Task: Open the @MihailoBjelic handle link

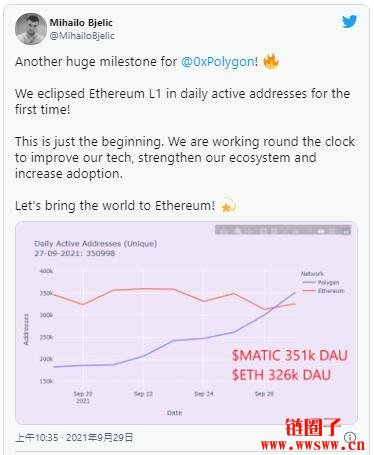Action: tap(82, 36)
